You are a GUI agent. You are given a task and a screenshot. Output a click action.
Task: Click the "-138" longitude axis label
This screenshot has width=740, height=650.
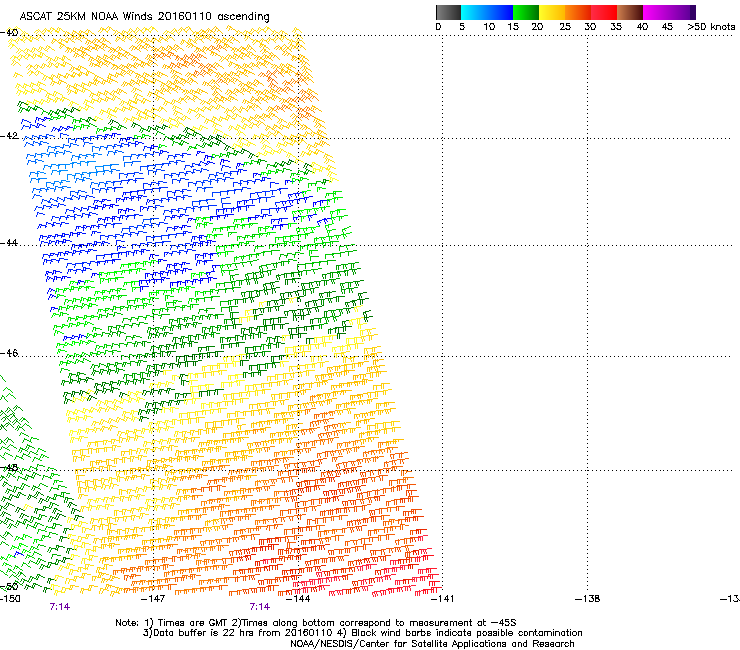click(x=588, y=599)
